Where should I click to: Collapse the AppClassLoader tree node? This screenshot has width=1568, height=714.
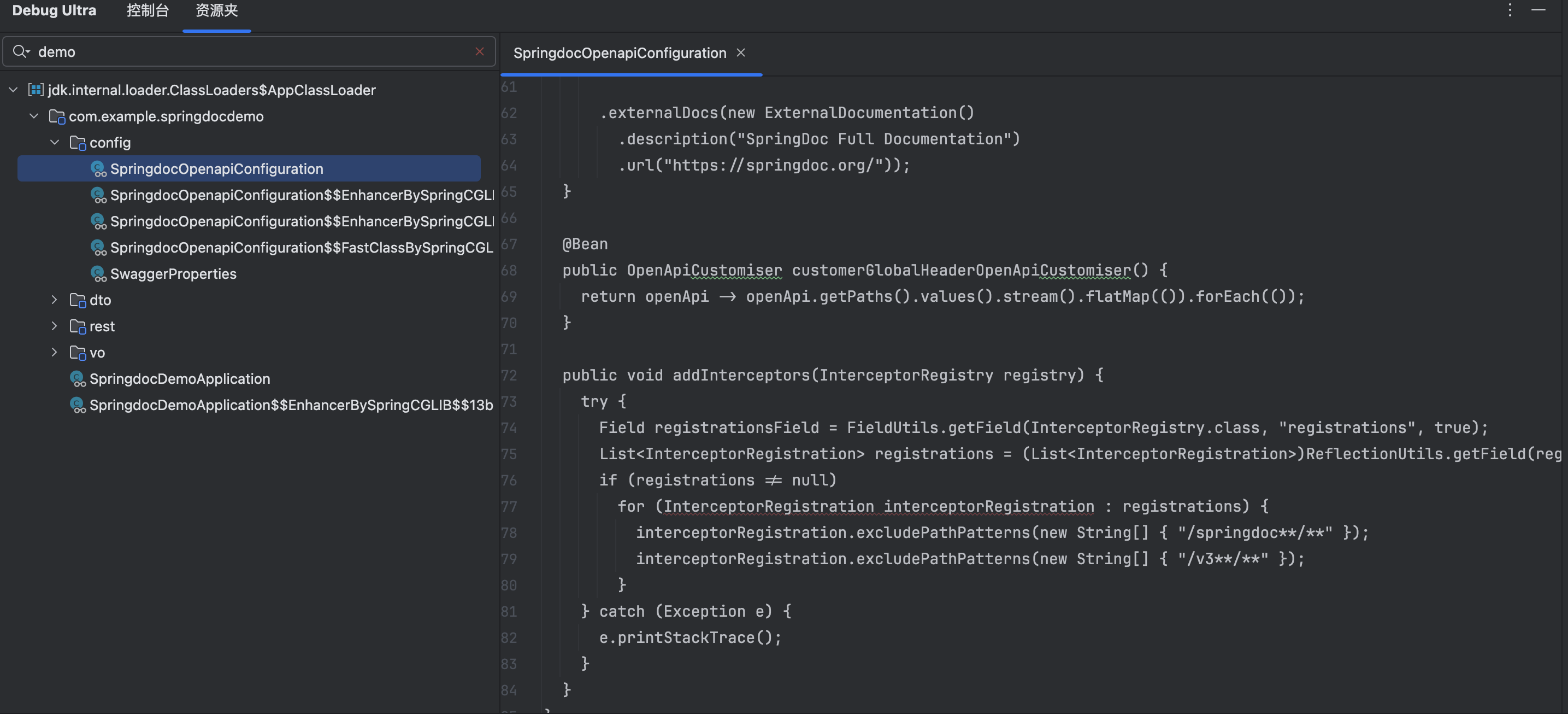(x=14, y=90)
